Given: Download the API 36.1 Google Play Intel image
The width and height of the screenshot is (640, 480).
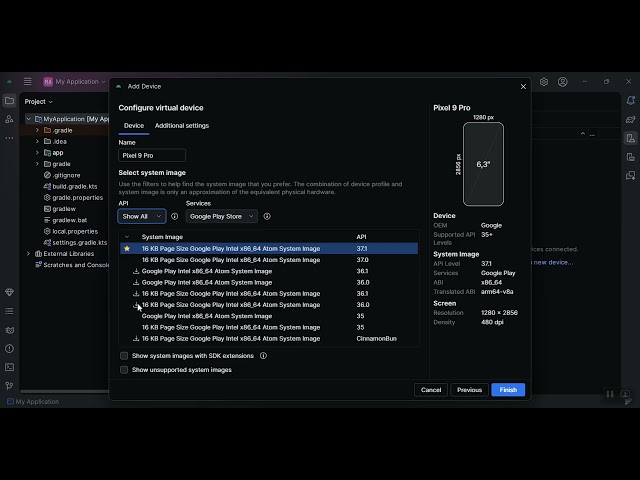Looking at the screenshot, I should (136, 271).
